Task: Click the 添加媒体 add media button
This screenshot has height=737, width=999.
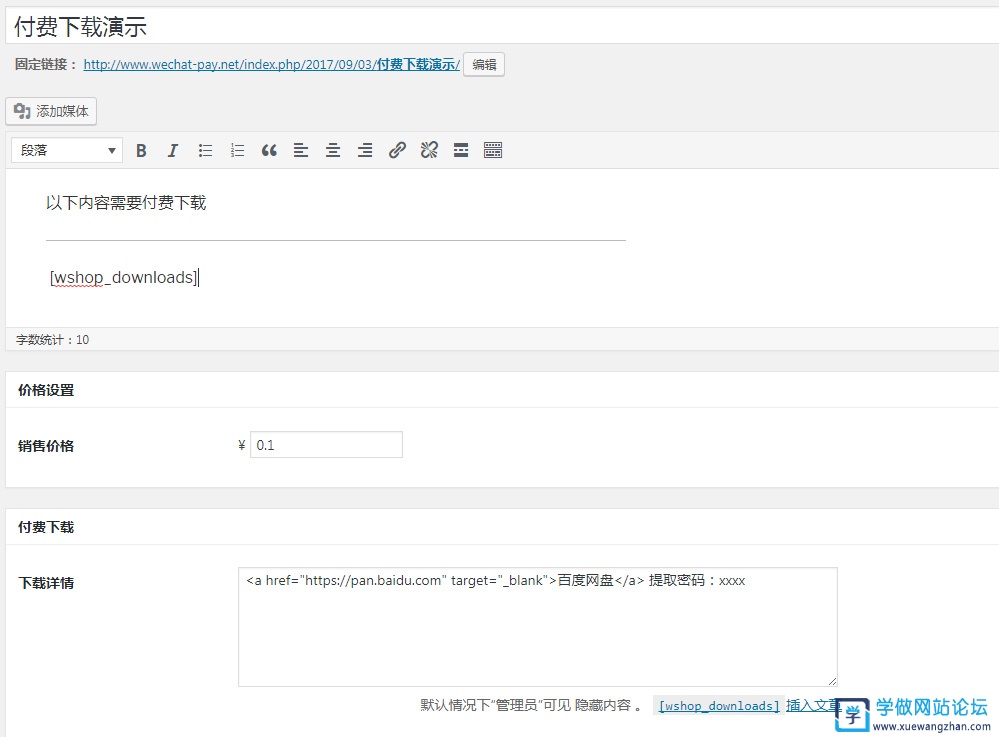Action: (x=51, y=111)
